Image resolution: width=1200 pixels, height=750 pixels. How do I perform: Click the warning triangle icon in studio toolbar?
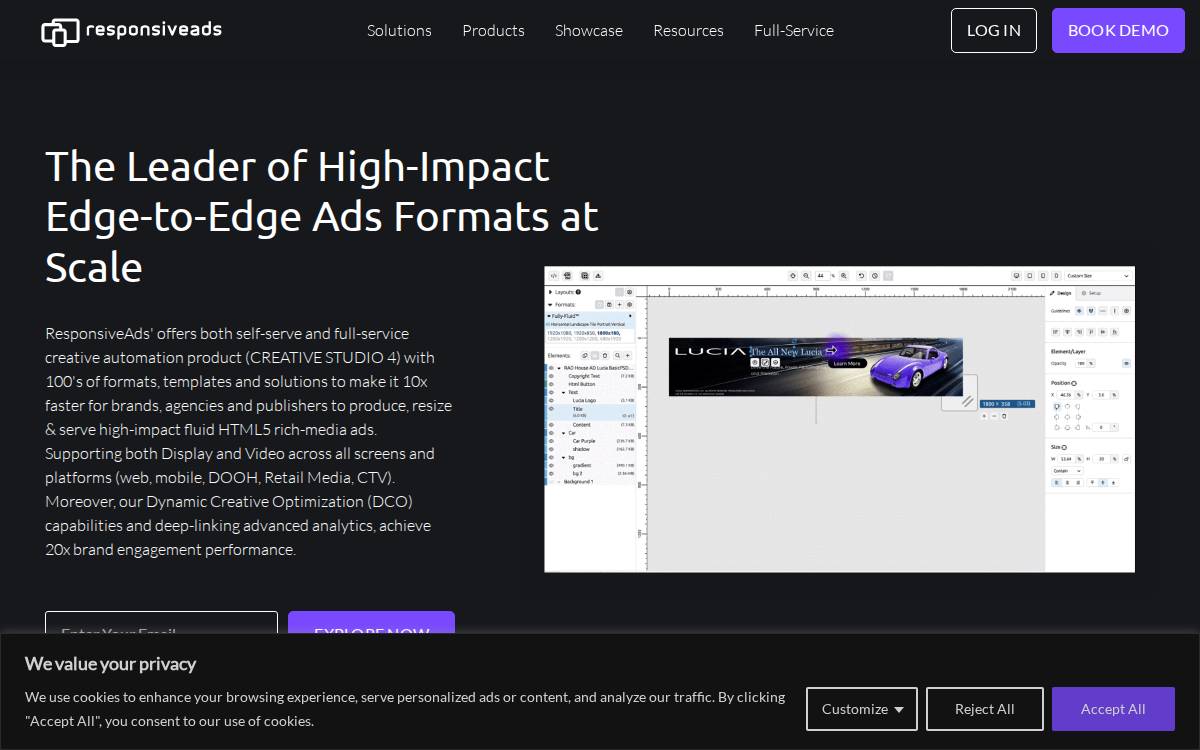[598, 276]
